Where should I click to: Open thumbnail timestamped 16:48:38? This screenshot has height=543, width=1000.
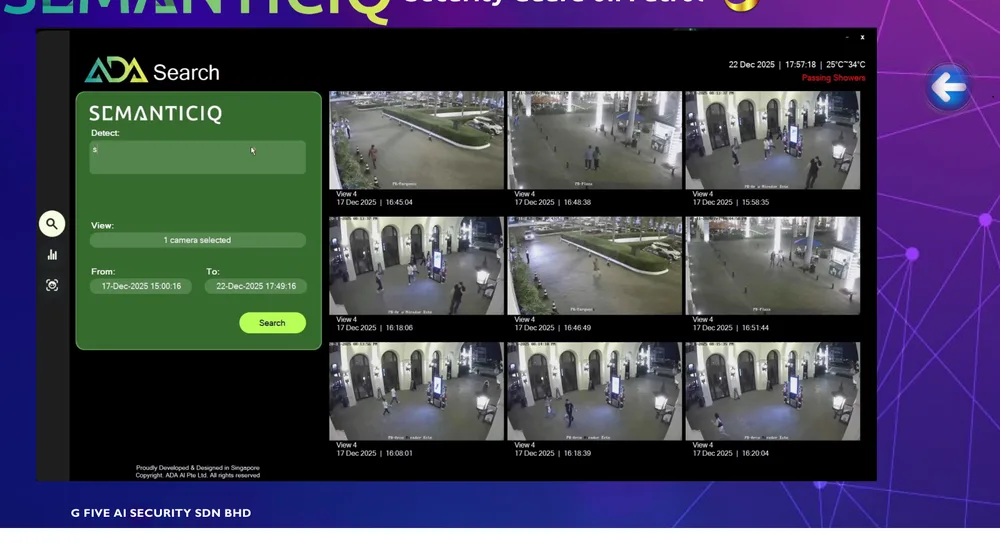pos(594,140)
